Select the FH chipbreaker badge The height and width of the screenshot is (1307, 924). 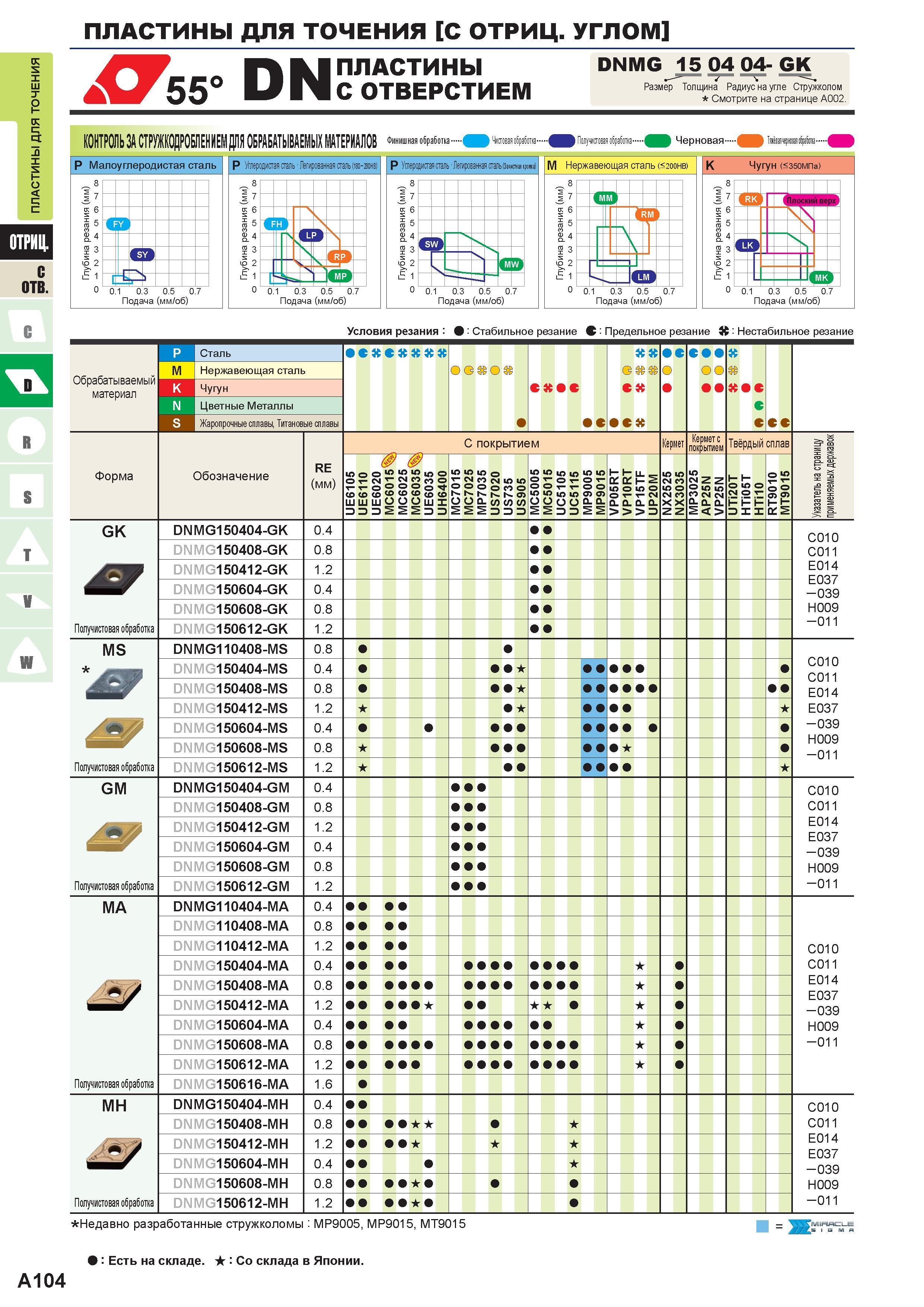(276, 224)
